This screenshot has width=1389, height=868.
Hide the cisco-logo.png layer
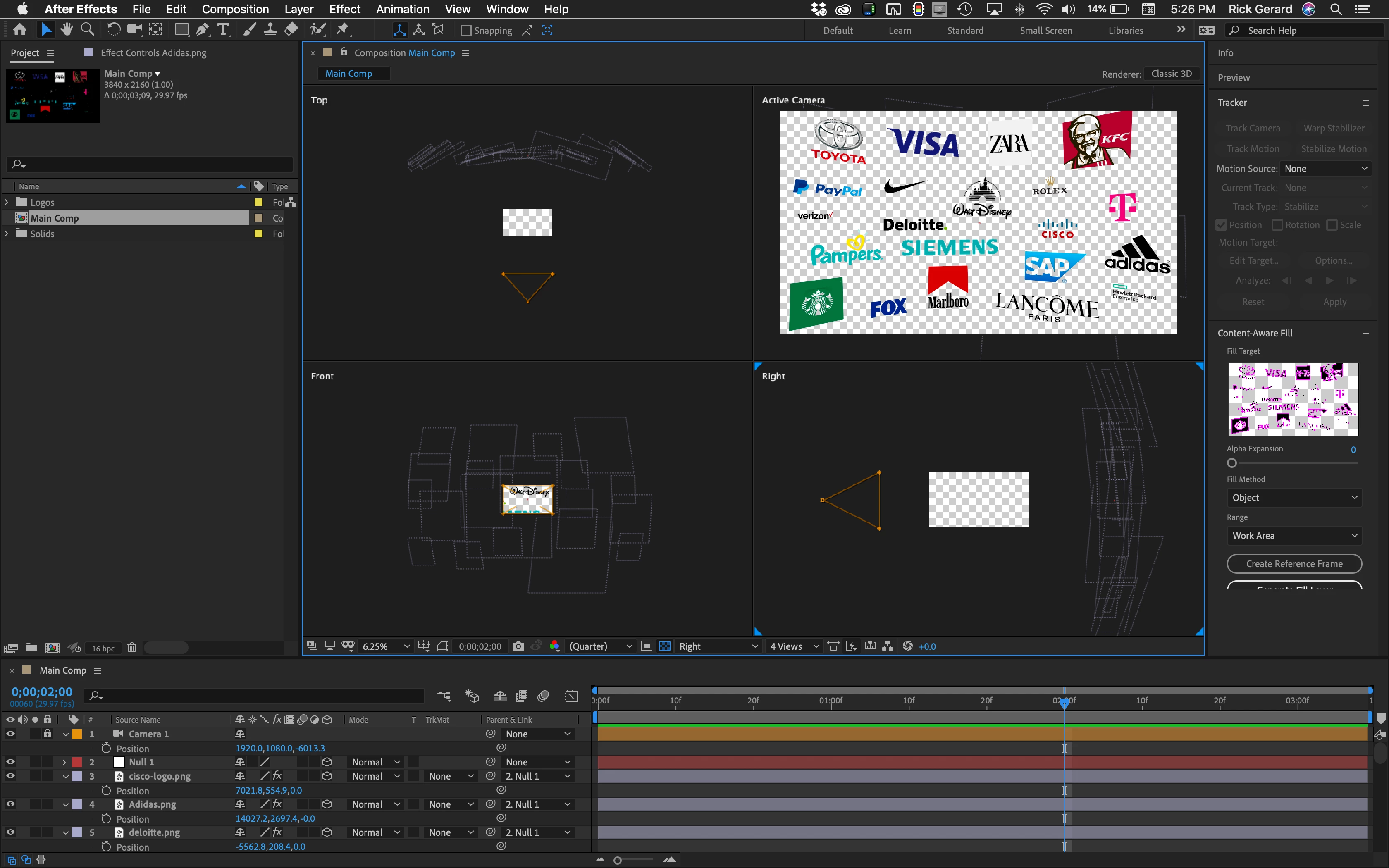pyautogui.click(x=10, y=776)
